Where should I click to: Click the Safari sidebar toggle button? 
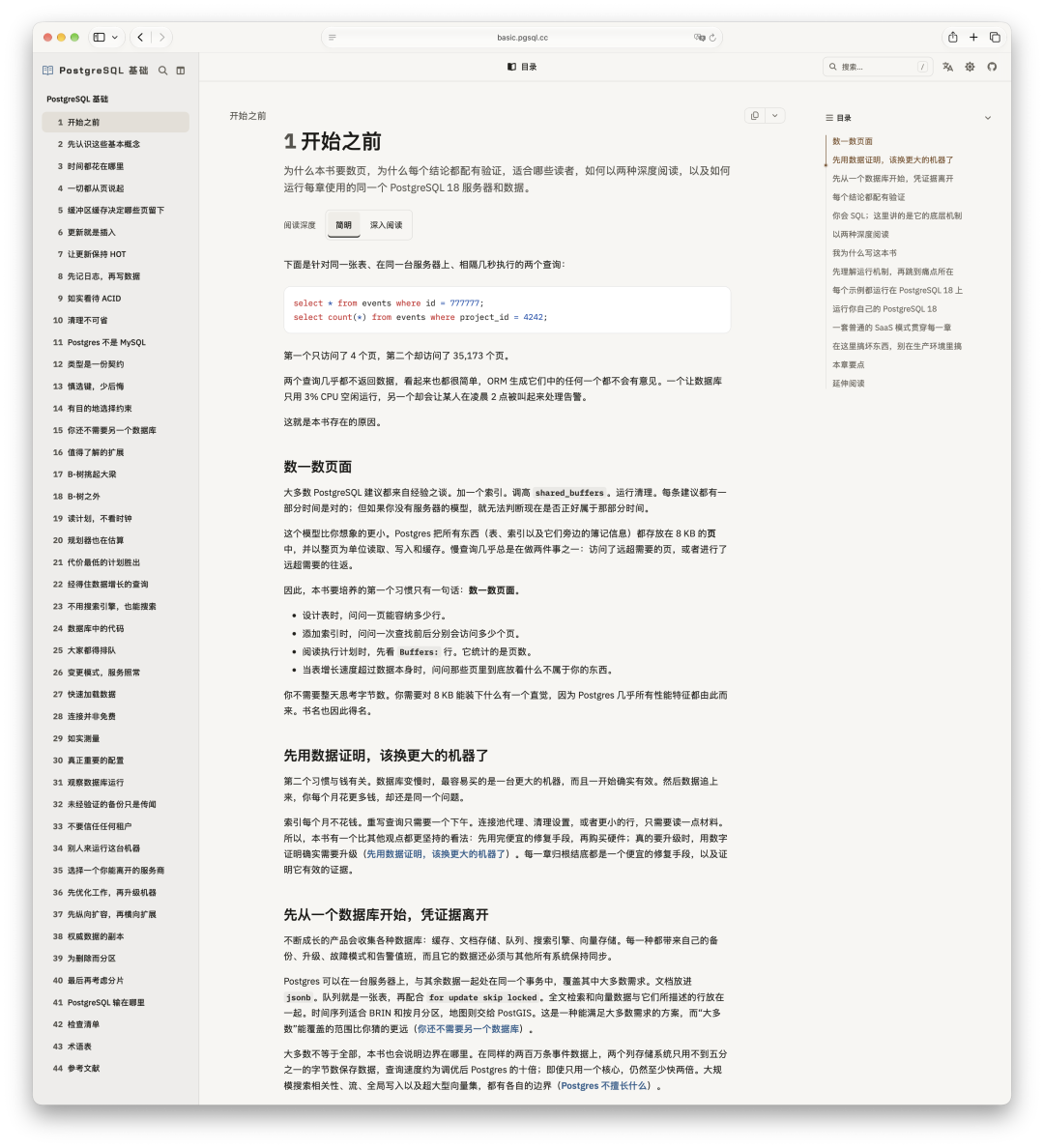pyautogui.click(x=99, y=38)
